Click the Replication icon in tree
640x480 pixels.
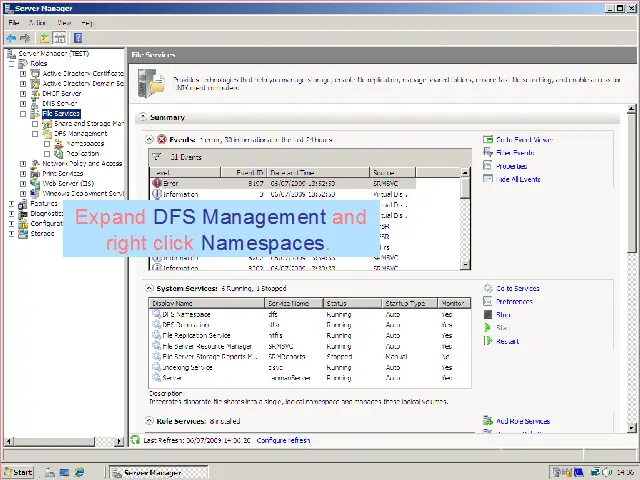[59, 153]
